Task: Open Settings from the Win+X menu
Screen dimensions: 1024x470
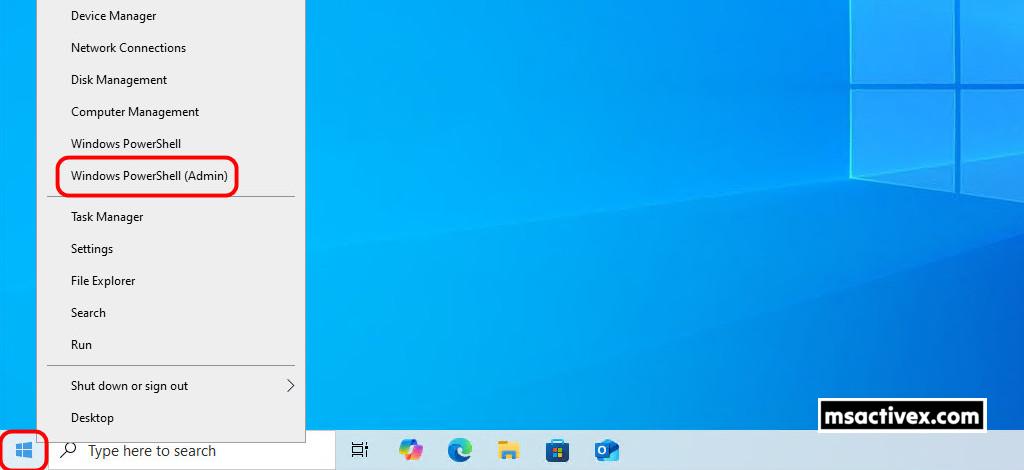Action: [92, 249]
